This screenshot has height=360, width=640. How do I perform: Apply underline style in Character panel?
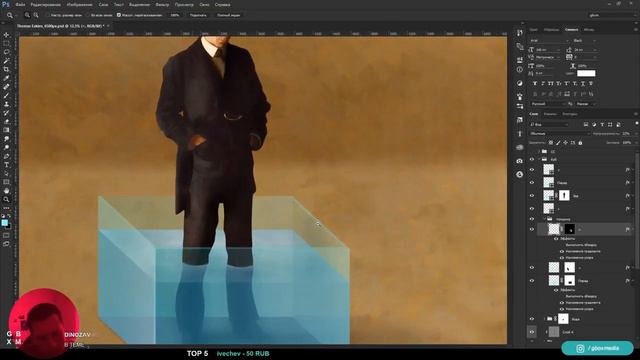(x=583, y=84)
